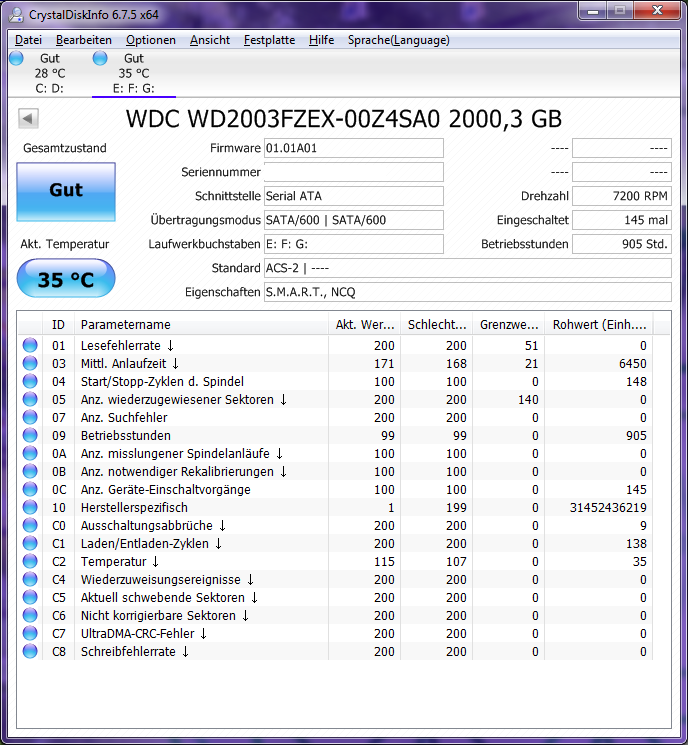
Task: Click the Eigenschaften field S.M.A.R.T., NCQ
Action: coord(468,292)
